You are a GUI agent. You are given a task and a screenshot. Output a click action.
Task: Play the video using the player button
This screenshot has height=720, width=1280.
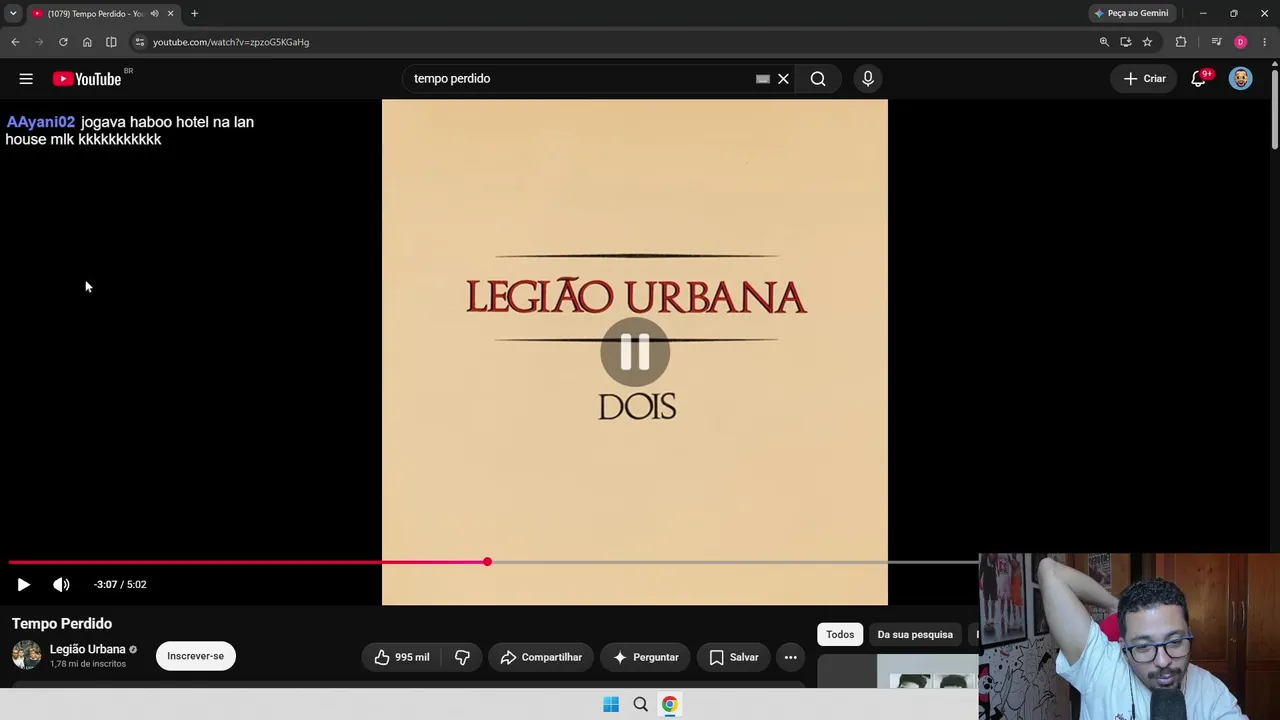23,584
